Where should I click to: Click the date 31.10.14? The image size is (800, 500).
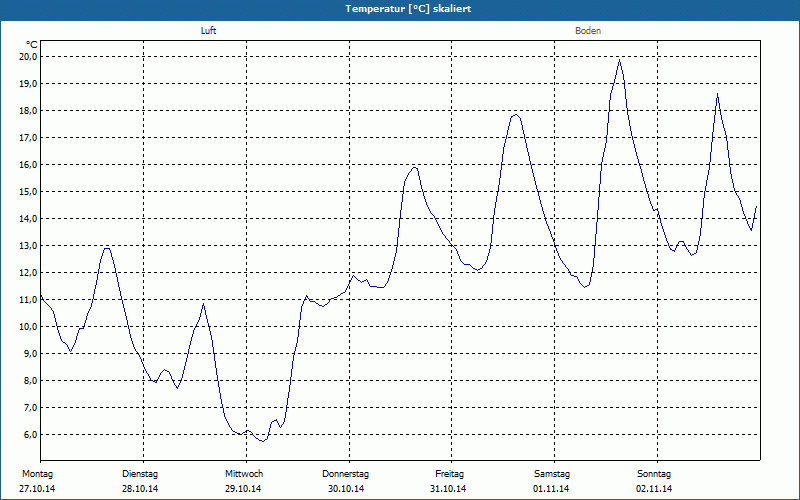pyautogui.click(x=448, y=489)
